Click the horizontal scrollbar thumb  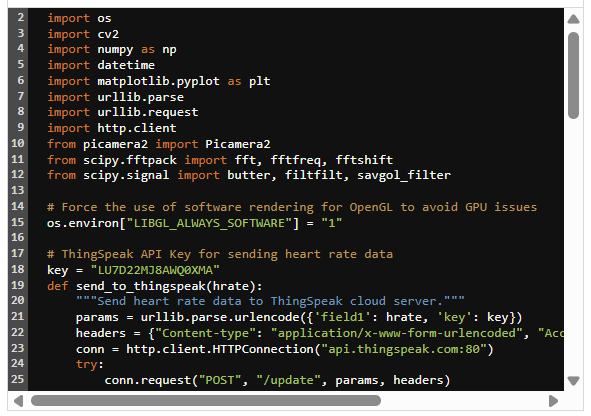point(206,401)
